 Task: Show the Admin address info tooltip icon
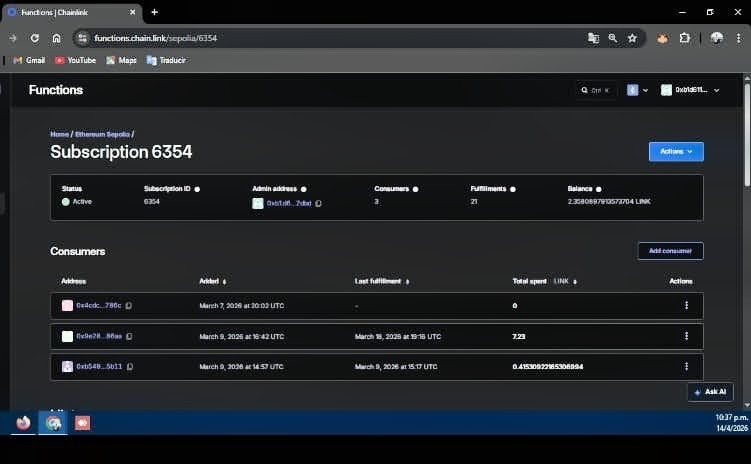click(x=304, y=189)
